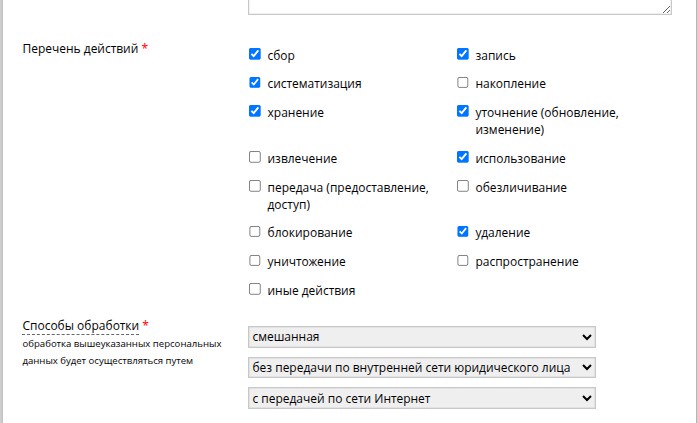Image resolution: width=697 pixels, height=423 pixels.
Task: Click the Способы обработки underlined label
Action: 80,326
